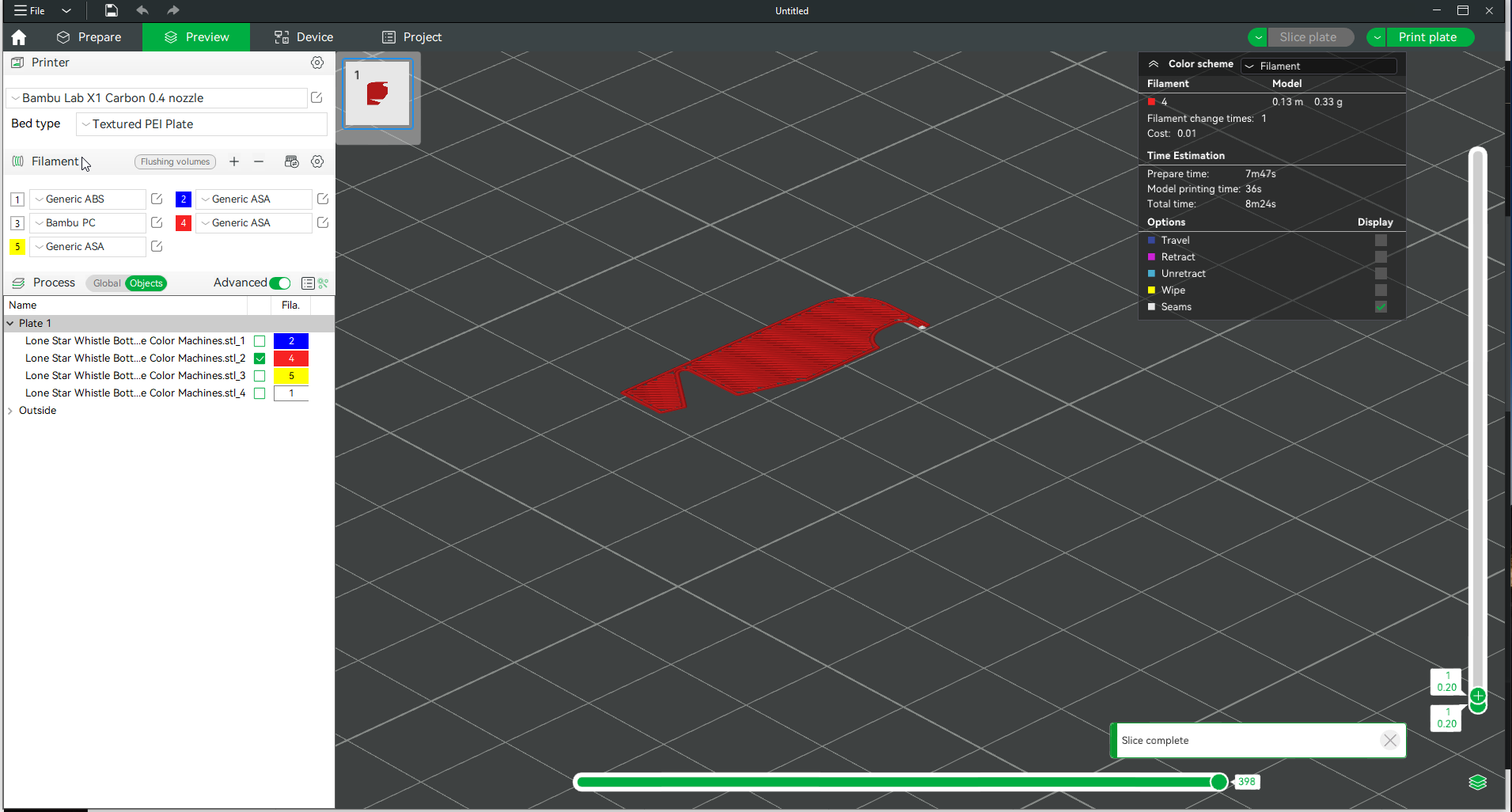Close the Slice complete notification
Screen dimensions: 1512x812
click(x=1390, y=740)
